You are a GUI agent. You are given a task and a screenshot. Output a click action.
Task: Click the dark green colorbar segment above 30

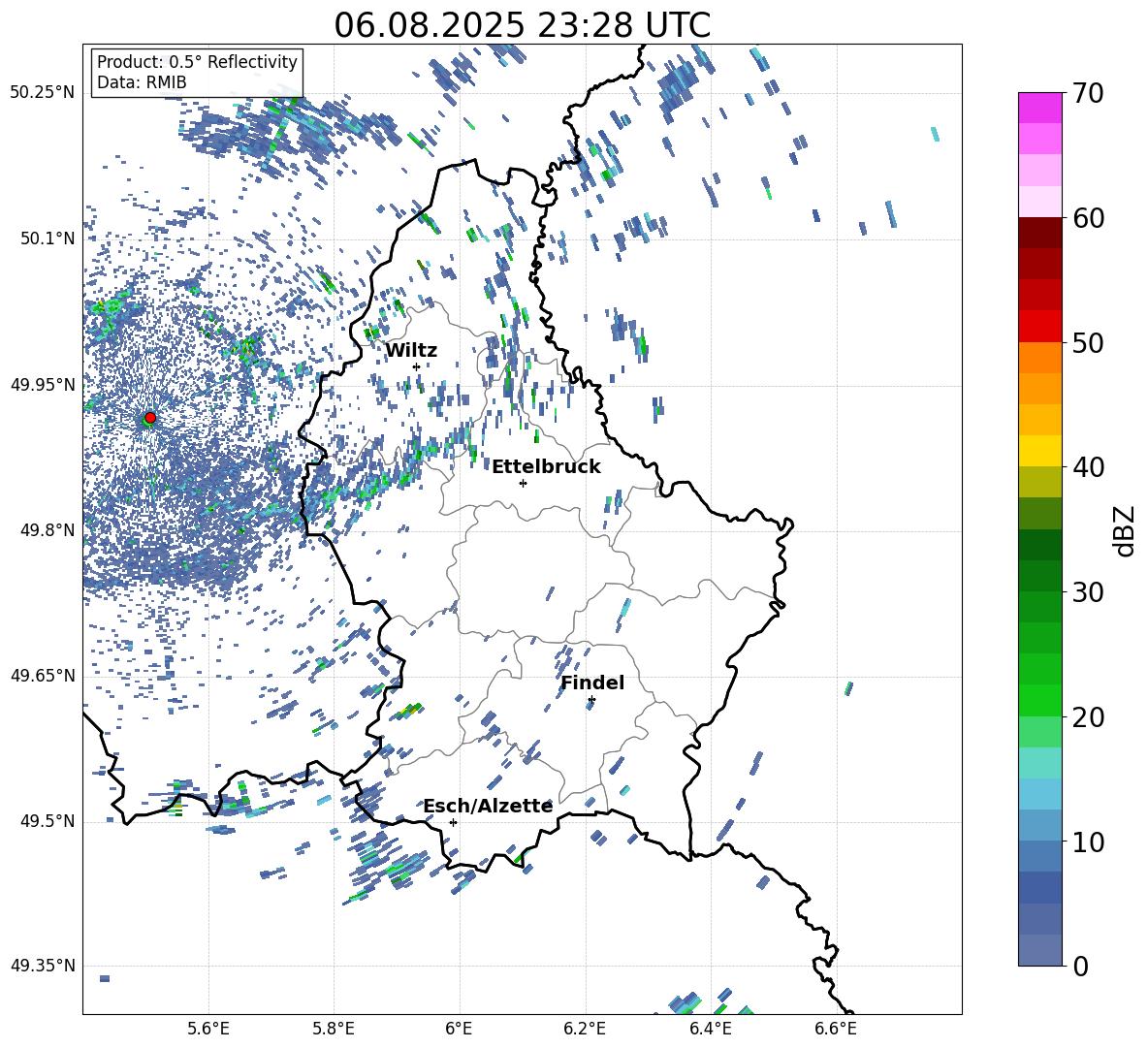point(1040,576)
